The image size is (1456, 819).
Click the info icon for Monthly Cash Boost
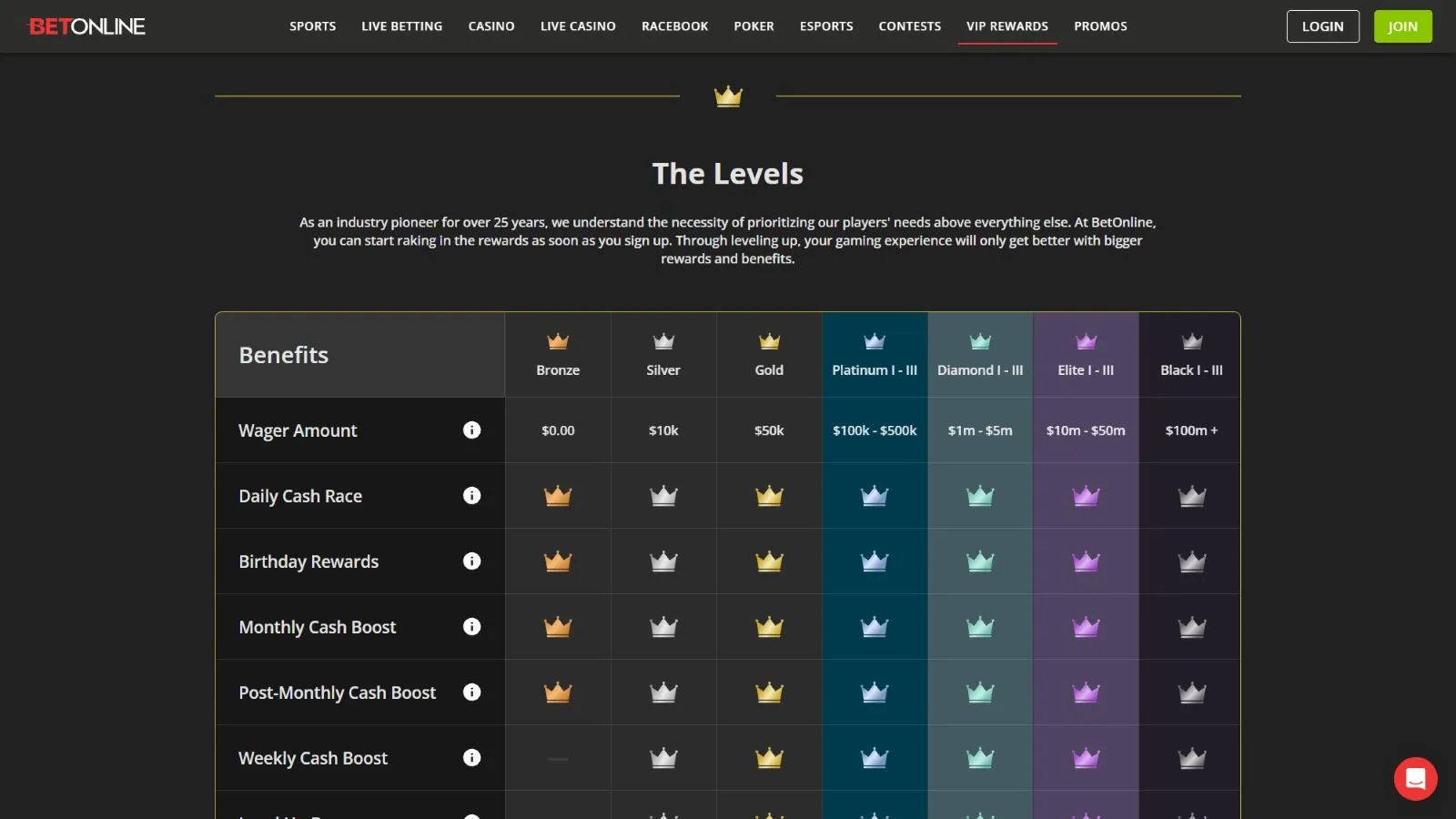tap(471, 627)
